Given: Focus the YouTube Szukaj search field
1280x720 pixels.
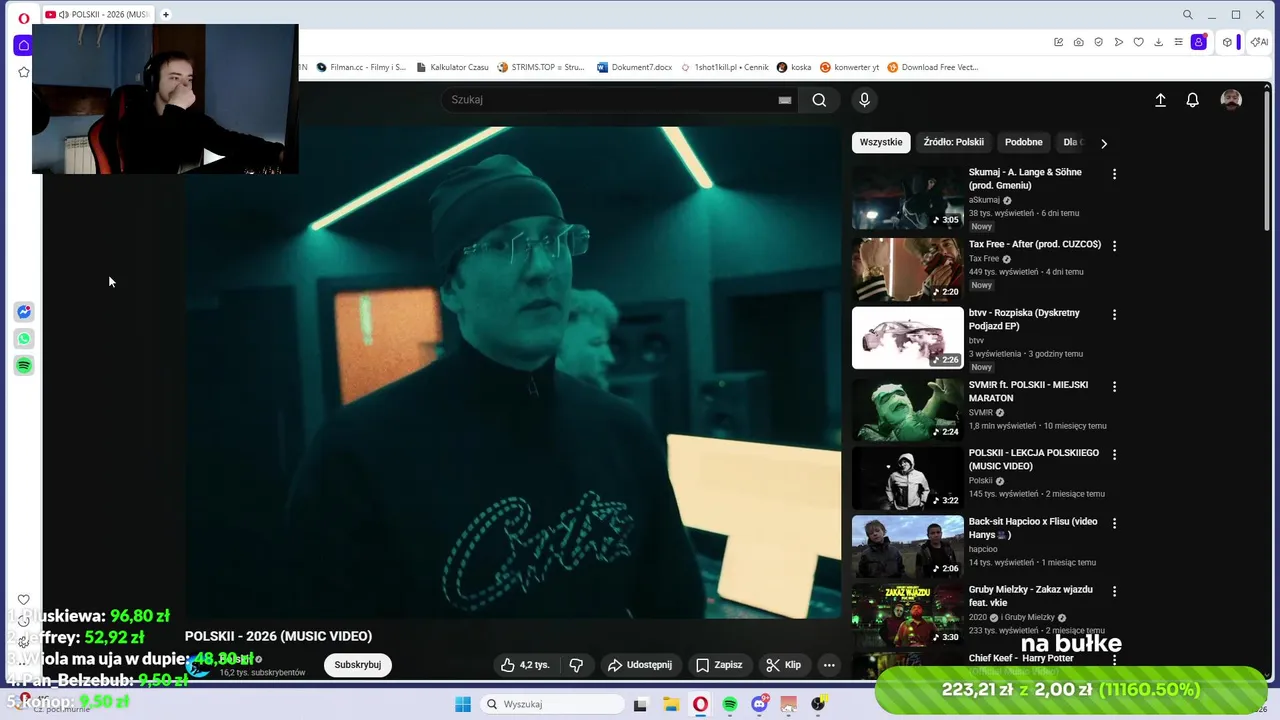Looking at the screenshot, I should (610, 100).
